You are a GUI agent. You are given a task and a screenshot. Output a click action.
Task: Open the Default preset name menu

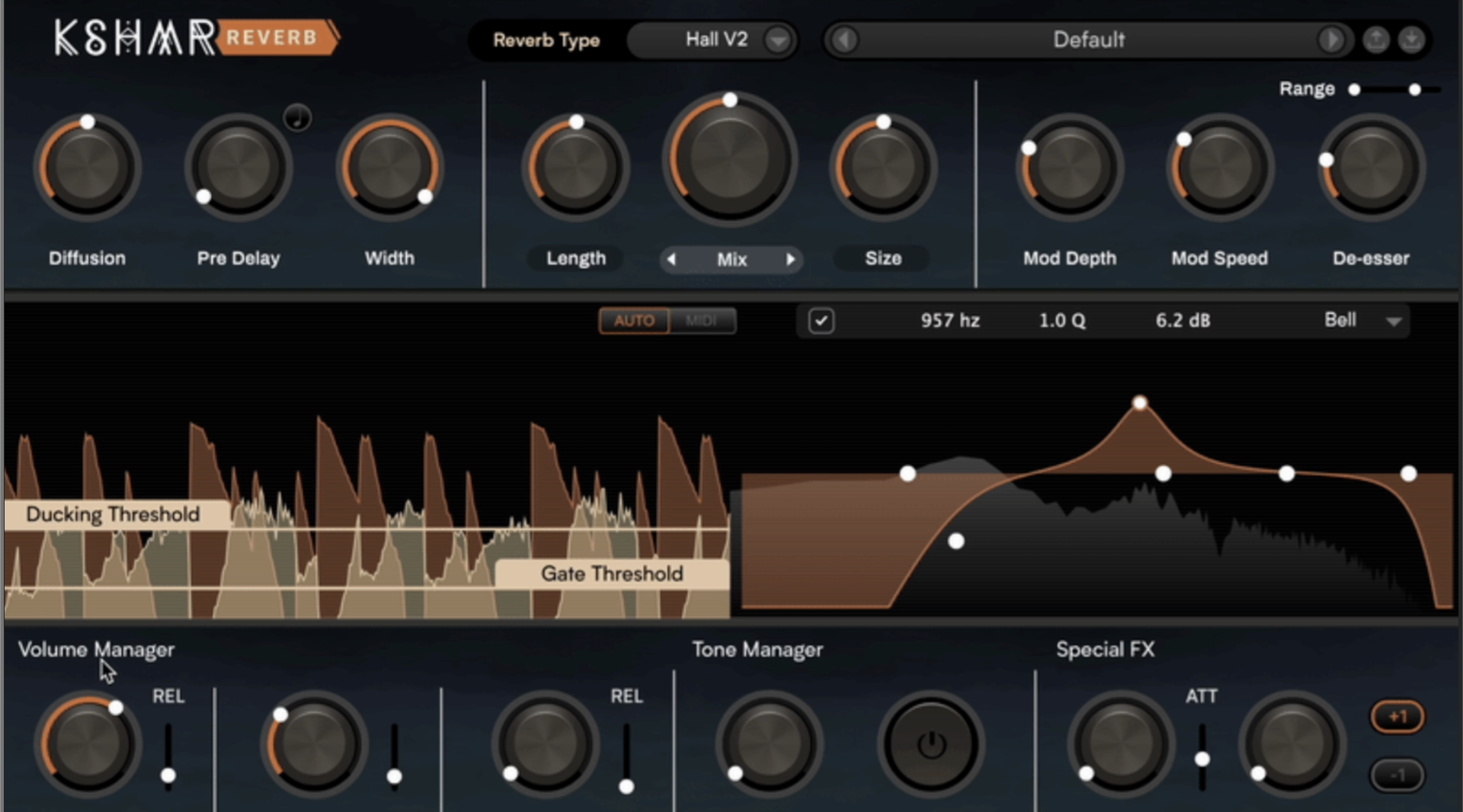click(1088, 40)
